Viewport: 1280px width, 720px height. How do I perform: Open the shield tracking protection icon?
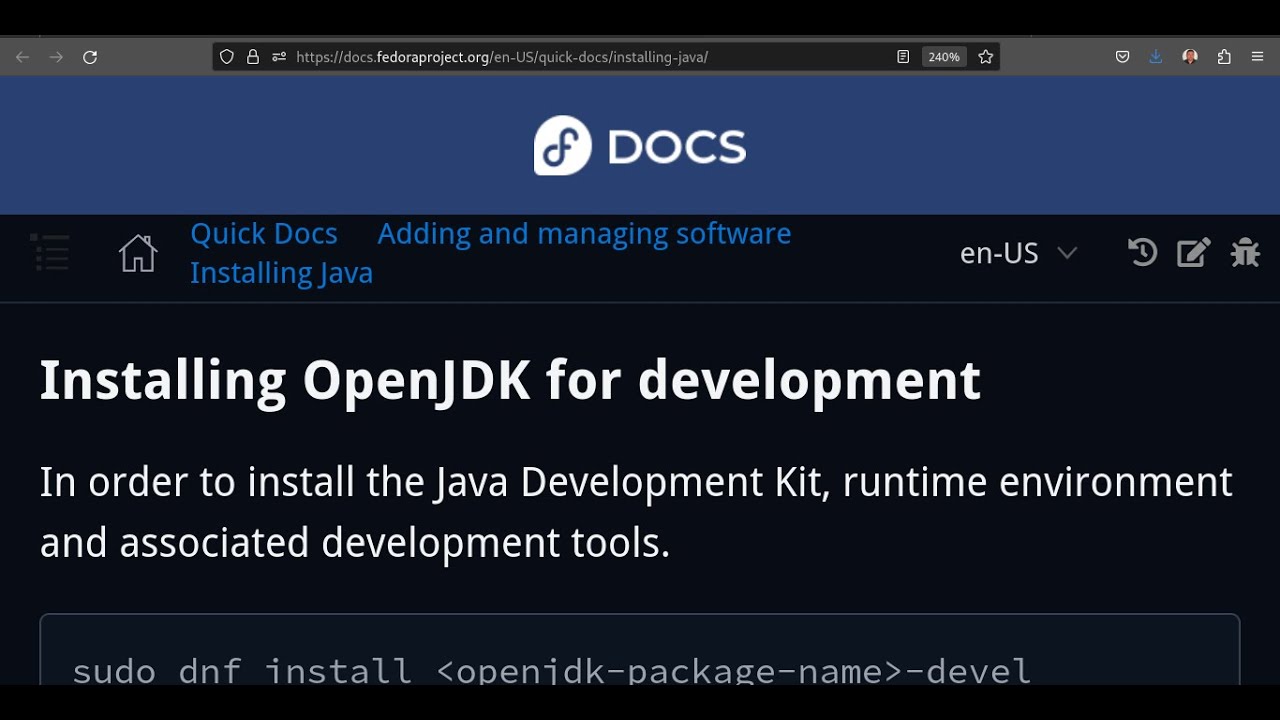click(x=227, y=57)
